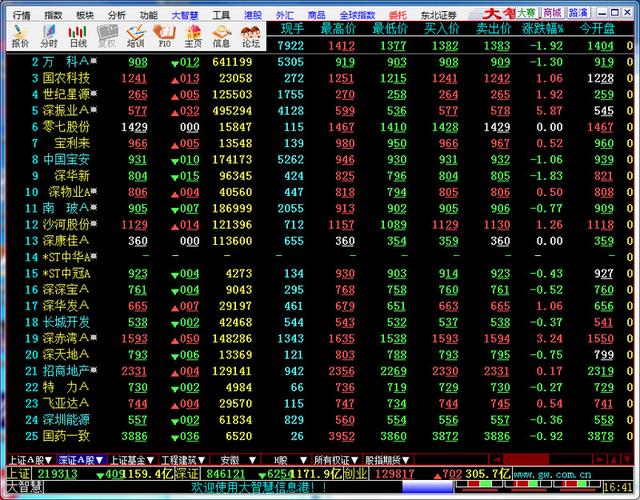
Task: Open the 信息 information icon
Action: (222, 36)
